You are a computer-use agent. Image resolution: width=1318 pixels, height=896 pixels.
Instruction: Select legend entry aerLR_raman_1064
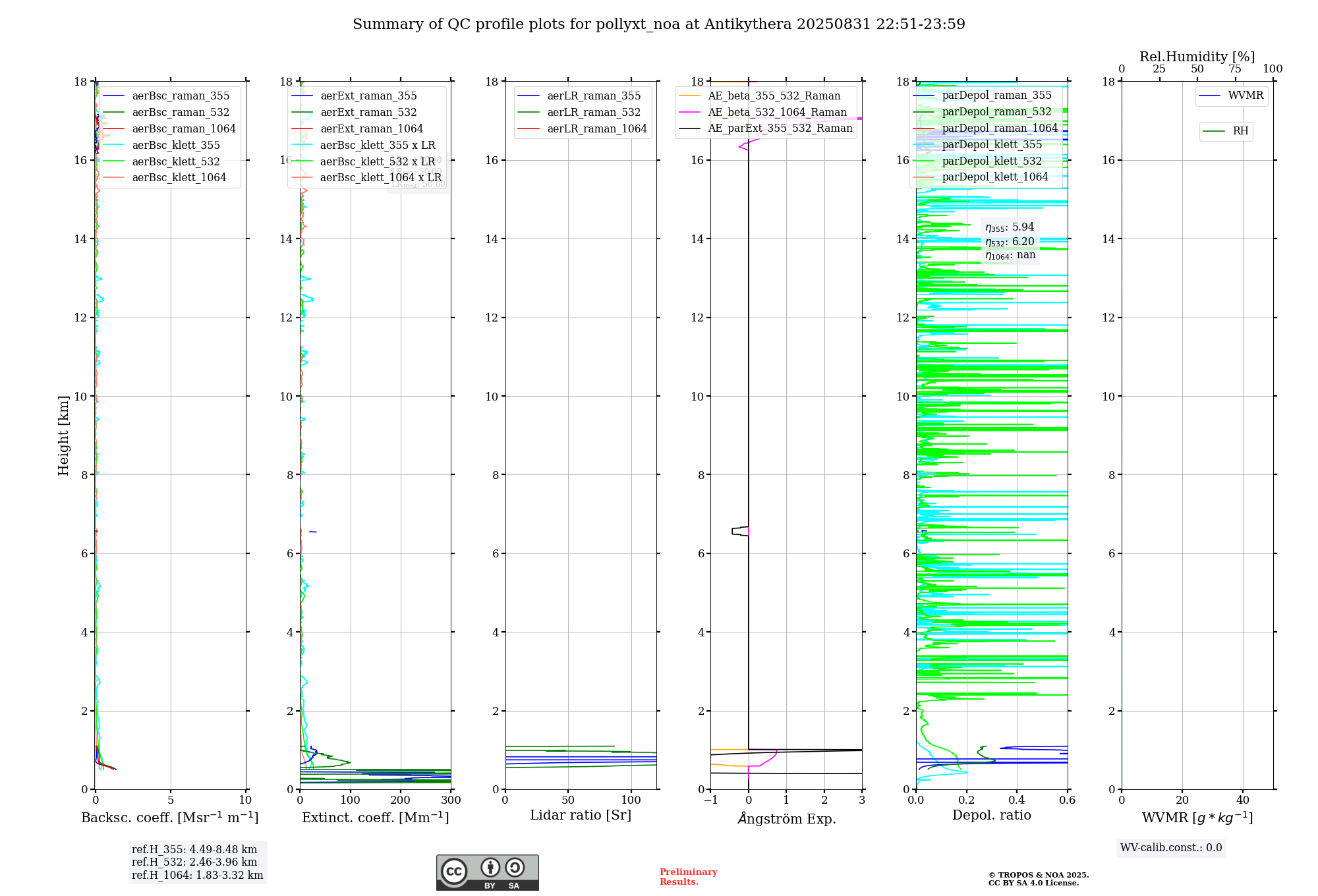(x=583, y=129)
